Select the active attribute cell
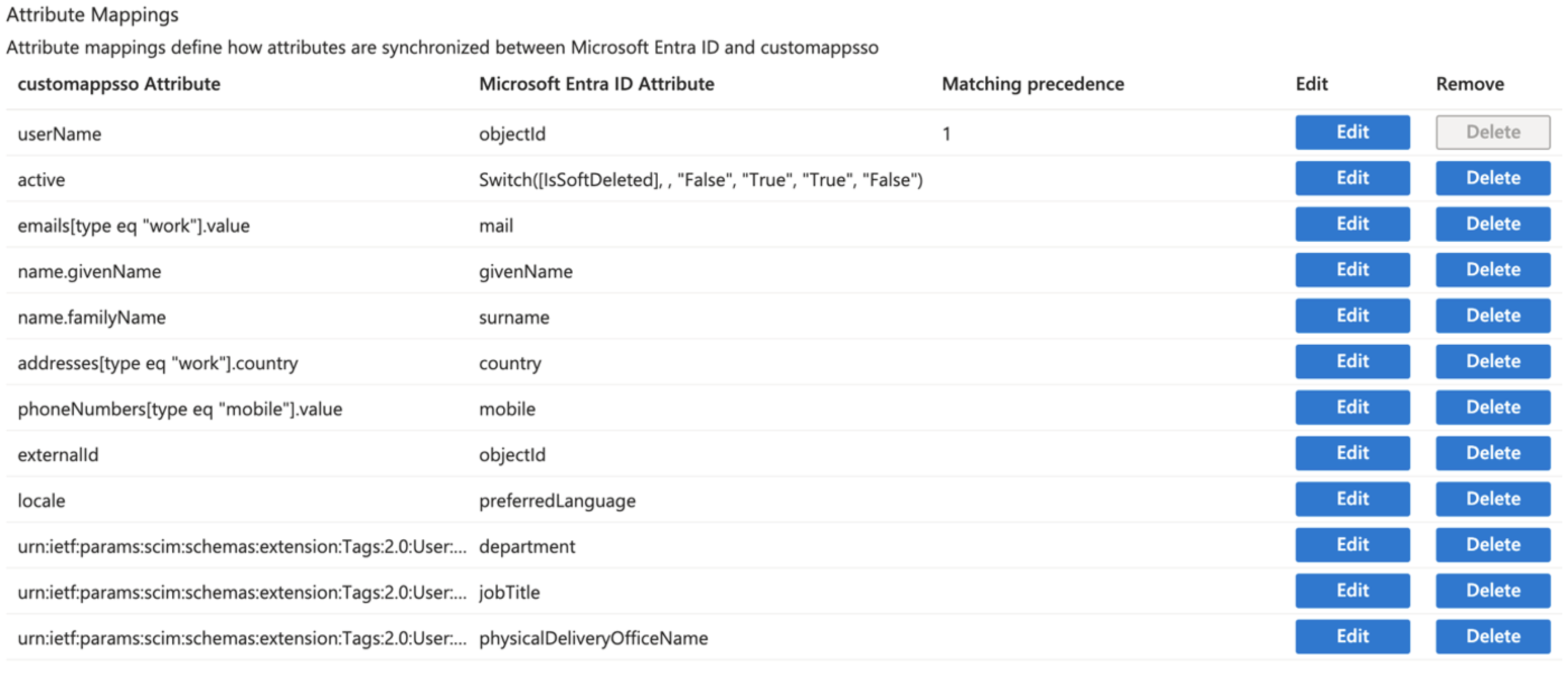The image size is (1568, 677). [x=41, y=180]
